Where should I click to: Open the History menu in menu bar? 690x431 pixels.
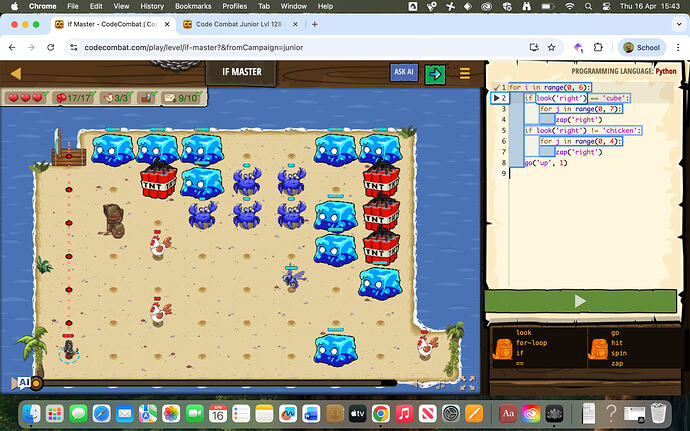(152, 6)
